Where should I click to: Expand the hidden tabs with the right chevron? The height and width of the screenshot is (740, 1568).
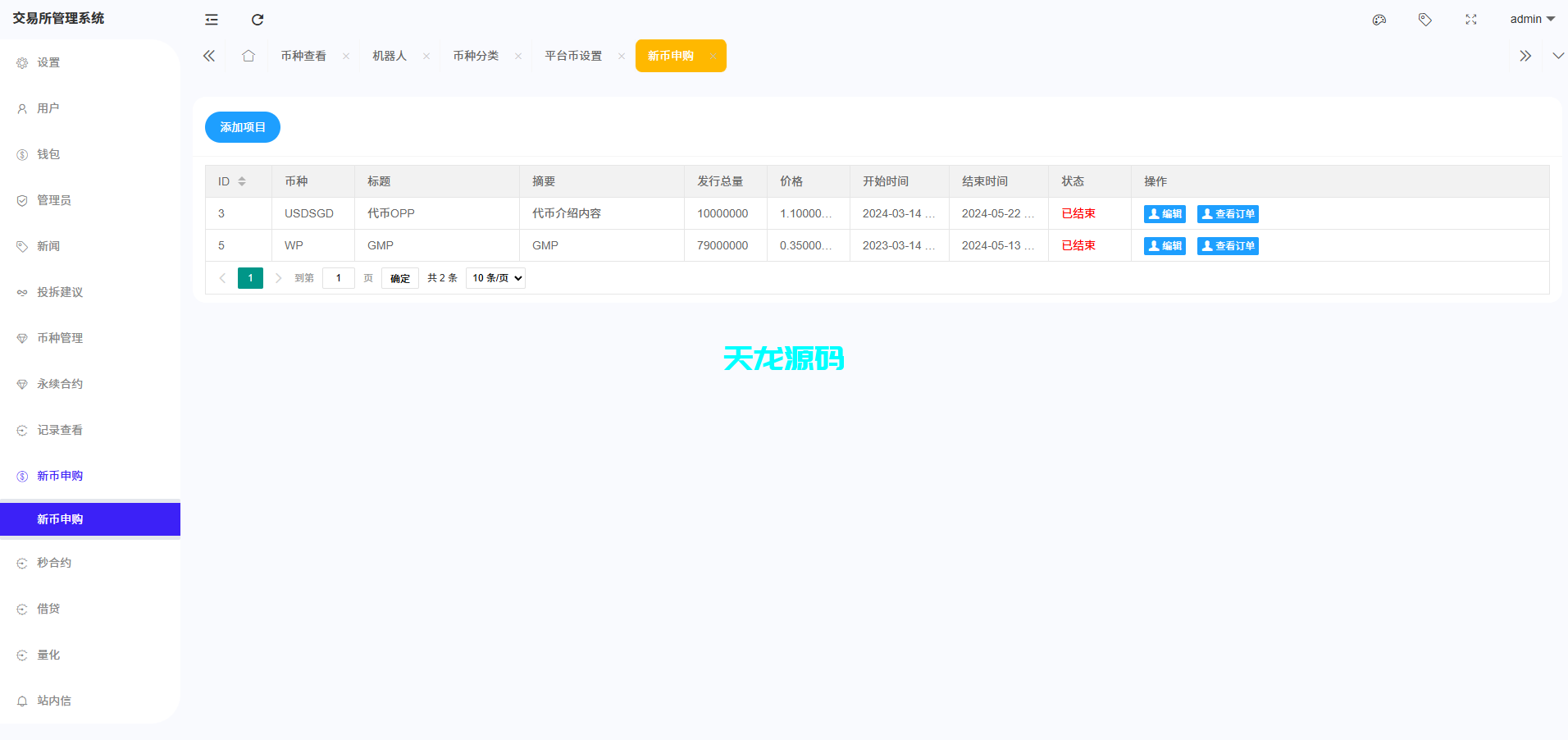pyautogui.click(x=1525, y=55)
